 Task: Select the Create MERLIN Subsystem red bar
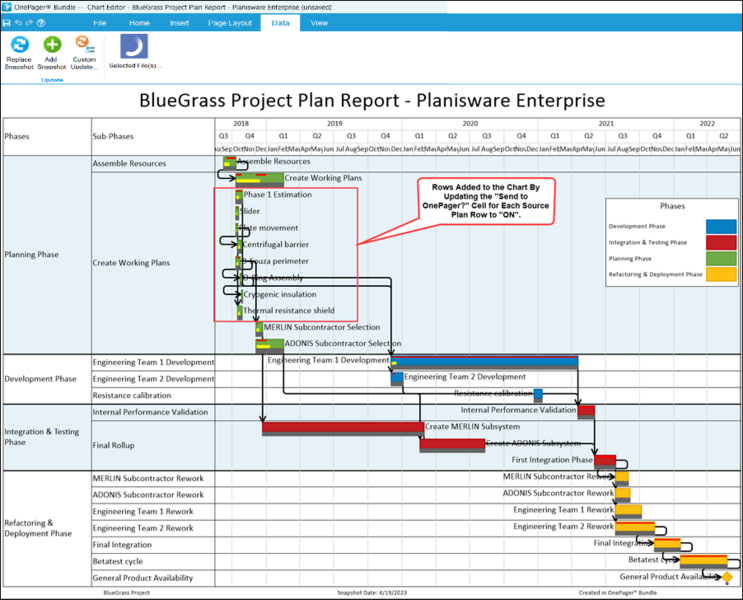[x=343, y=428]
